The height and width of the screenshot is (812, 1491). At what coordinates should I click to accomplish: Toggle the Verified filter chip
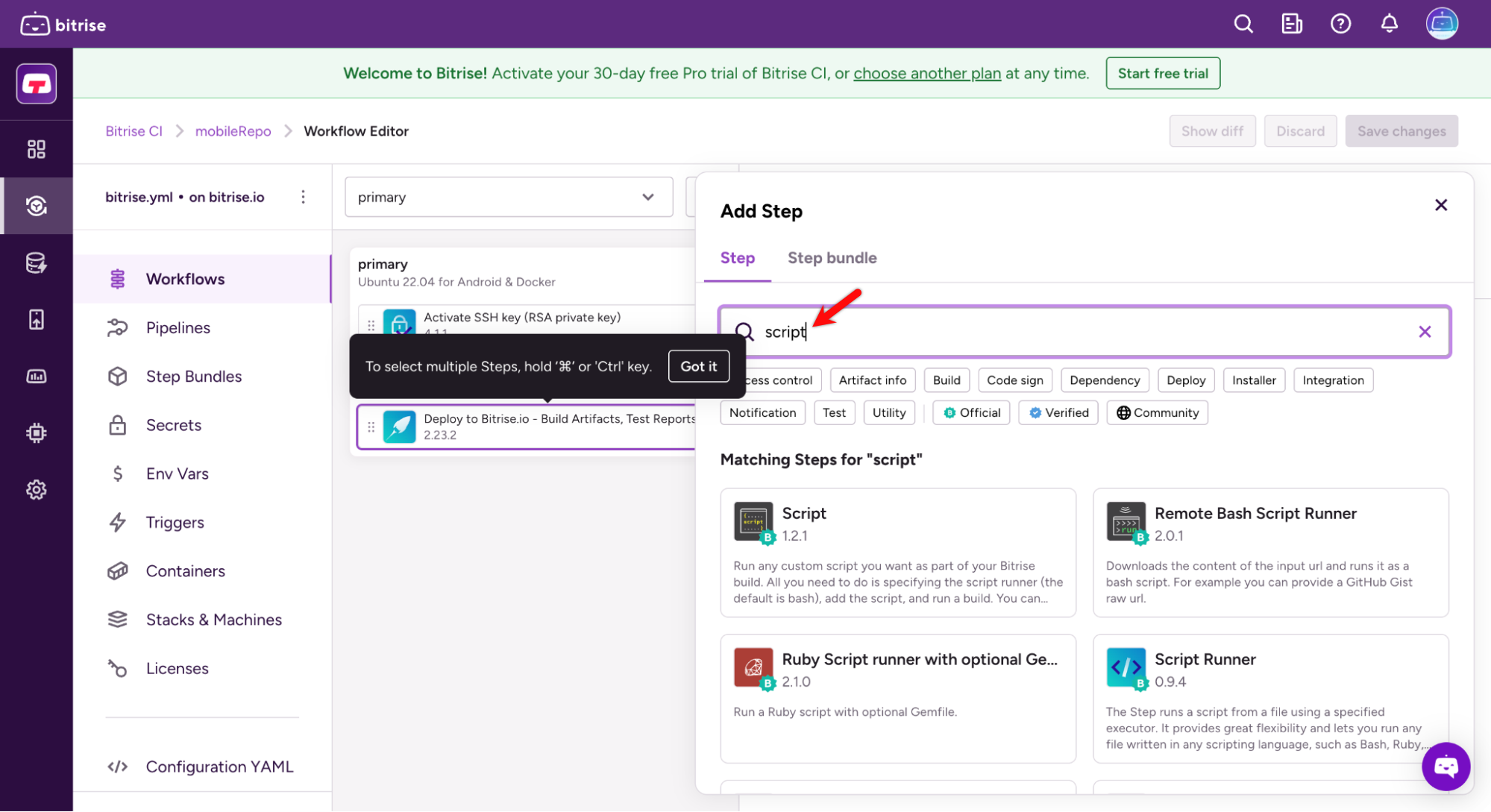(x=1058, y=412)
